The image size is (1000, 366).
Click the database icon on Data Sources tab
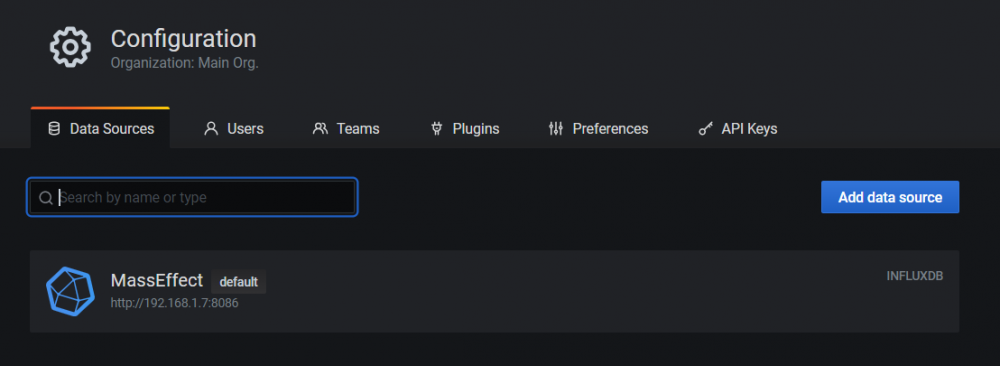click(x=54, y=129)
